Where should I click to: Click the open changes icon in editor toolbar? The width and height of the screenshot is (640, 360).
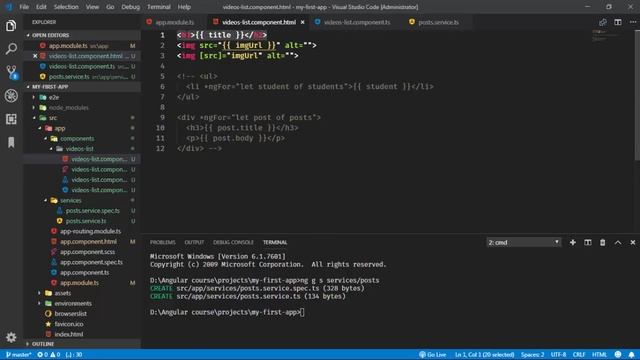[602, 22]
